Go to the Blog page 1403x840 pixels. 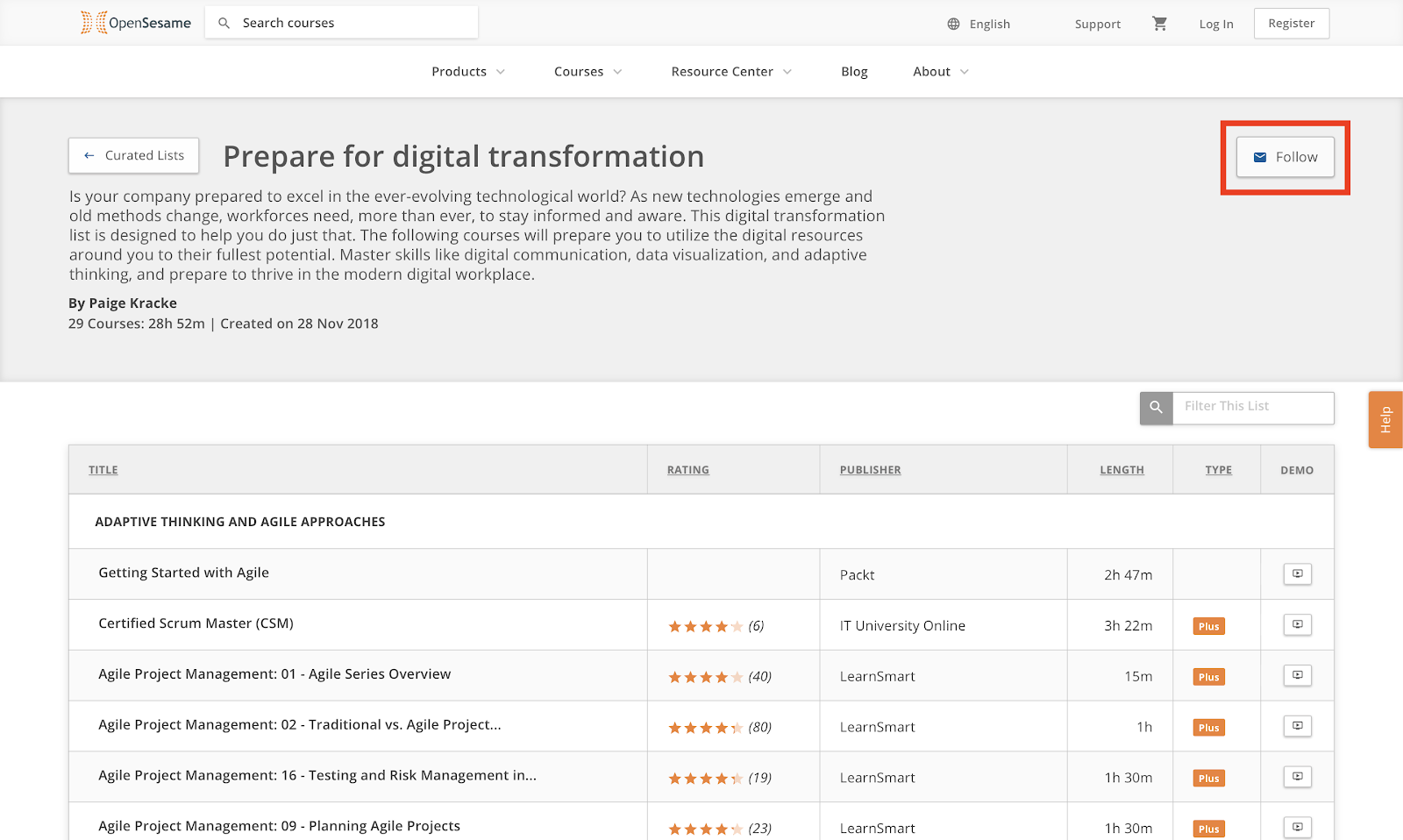click(854, 72)
